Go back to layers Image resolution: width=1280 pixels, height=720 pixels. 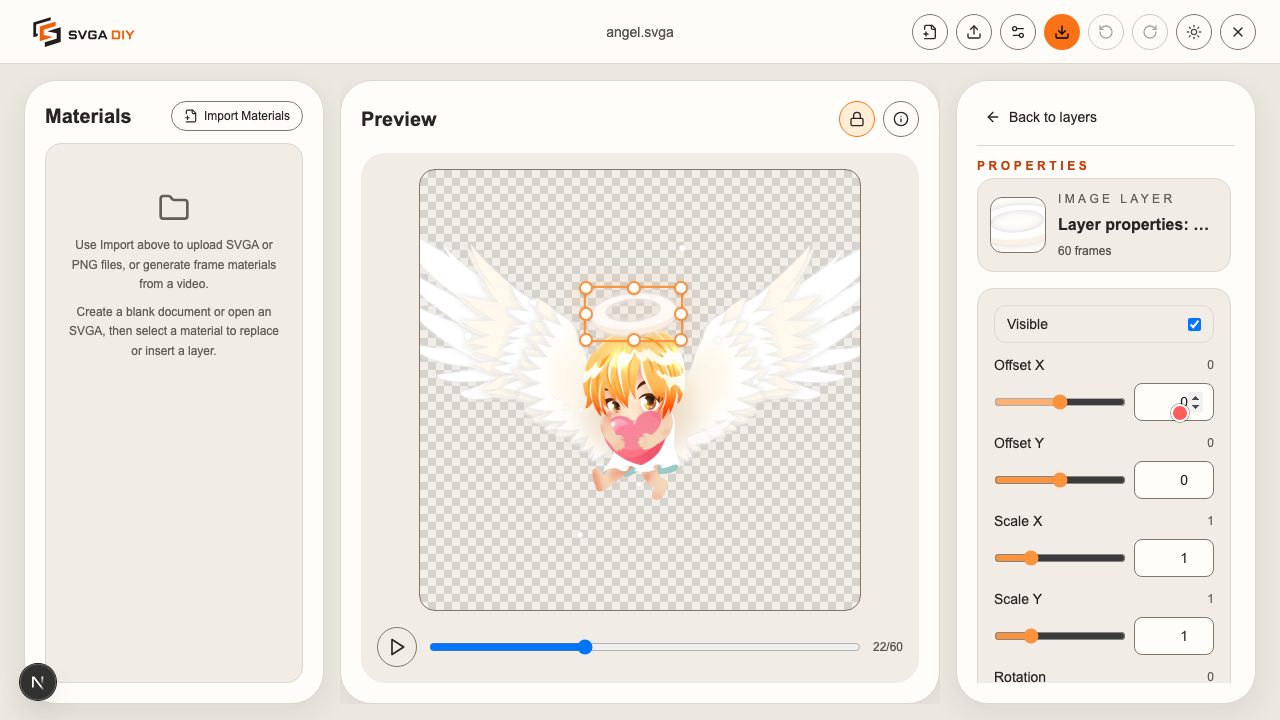point(1041,117)
